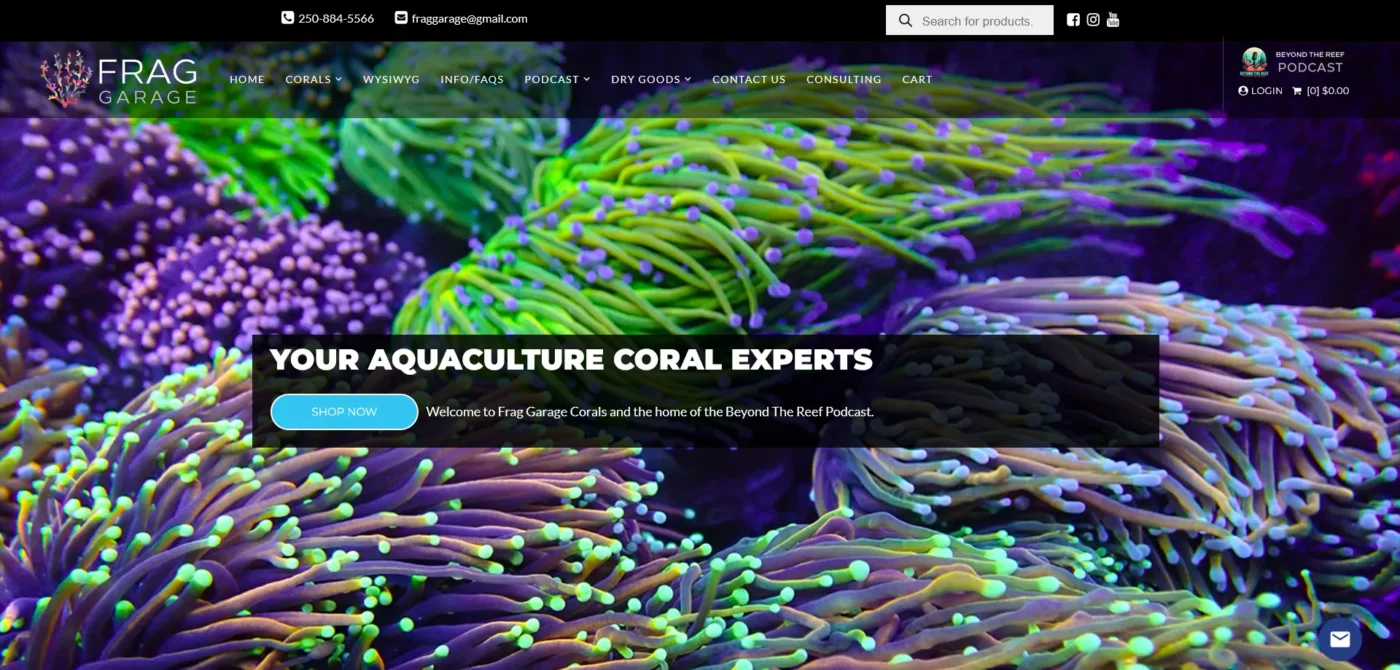The image size is (1400, 670).
Task: Open the Info/FAQs page
Action: coord(472,79)
